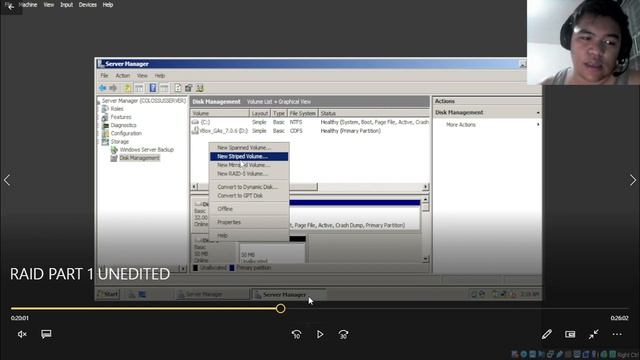Open the VirtualBox Input menu

(67, 5)
